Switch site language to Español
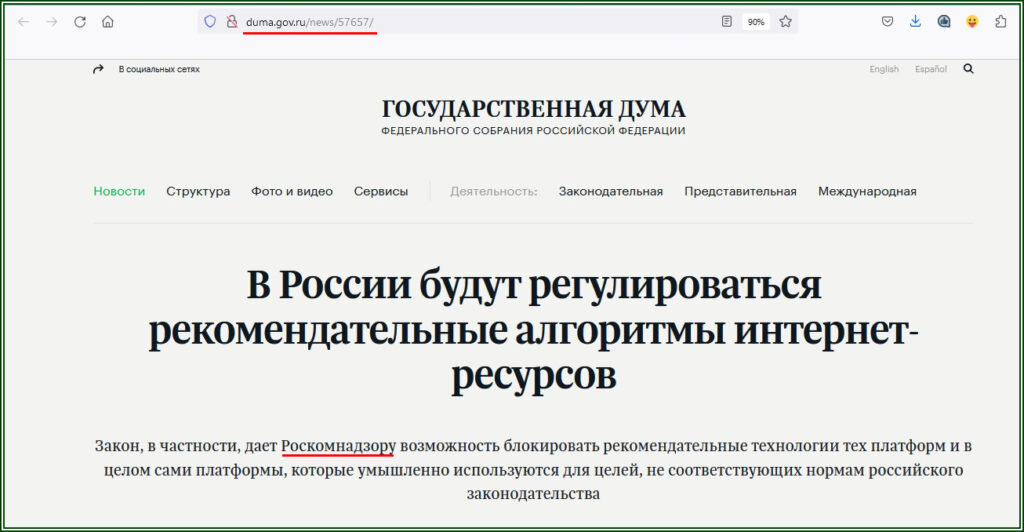The width and height of the screenshot is (1024, 532). [931, 69]
